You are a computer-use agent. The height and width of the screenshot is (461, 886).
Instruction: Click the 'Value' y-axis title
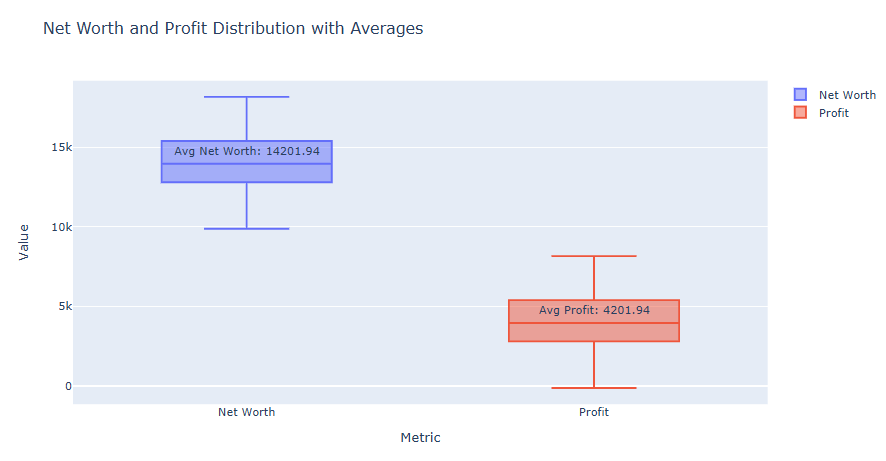point(24,241)
